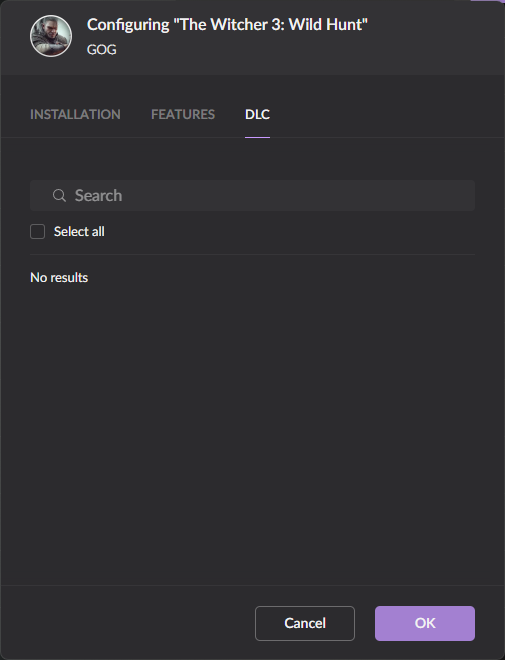Open the FEATURES tab
This screenshot has height=660, width=505.
183,114
